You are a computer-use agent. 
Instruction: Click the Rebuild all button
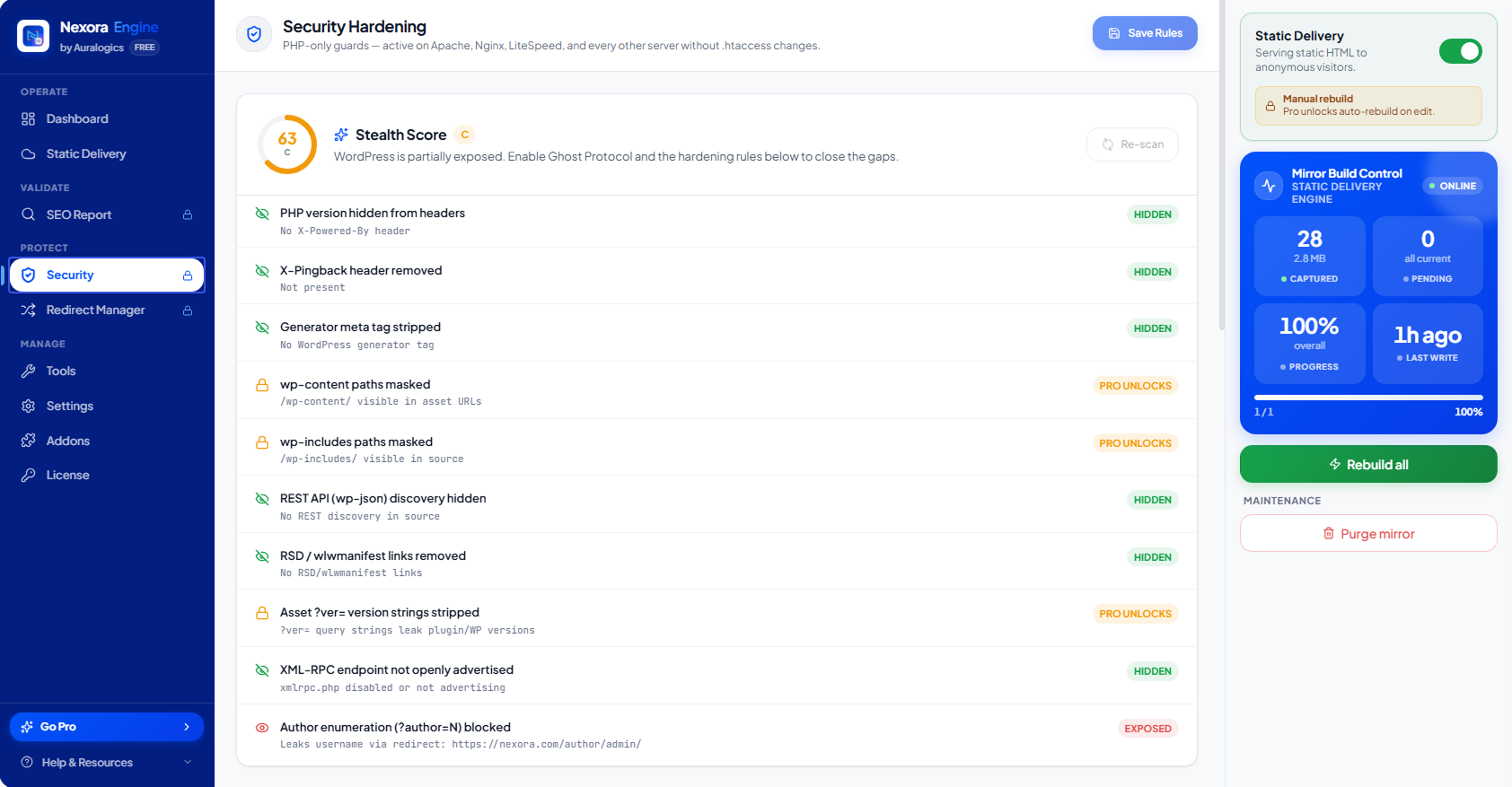(1368, 464)
